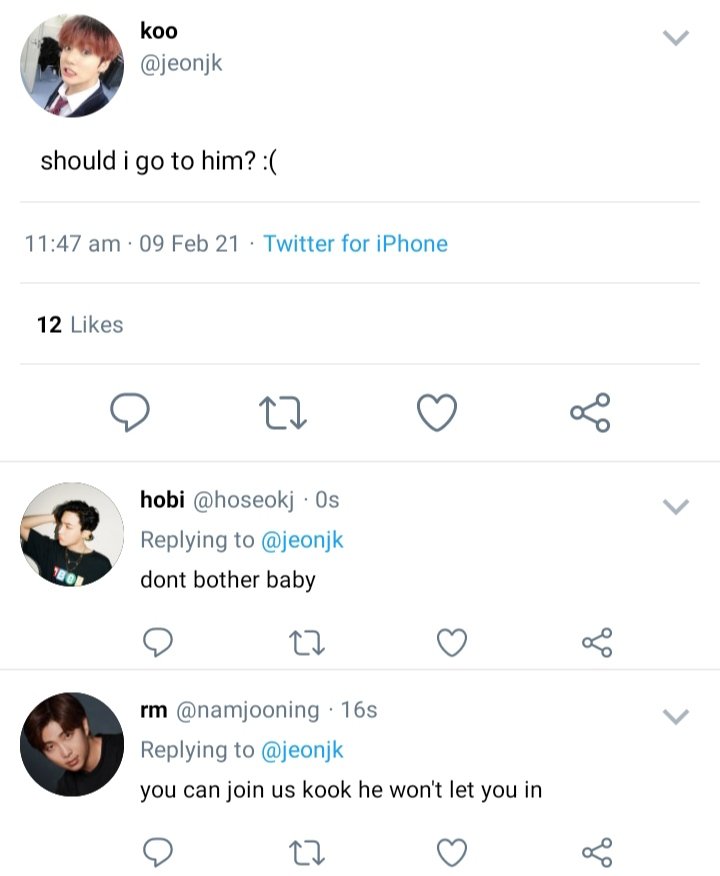Like koo's tweet with heart icon
The height and width of the screenshot is (876, 720).
tap(437, 413)
